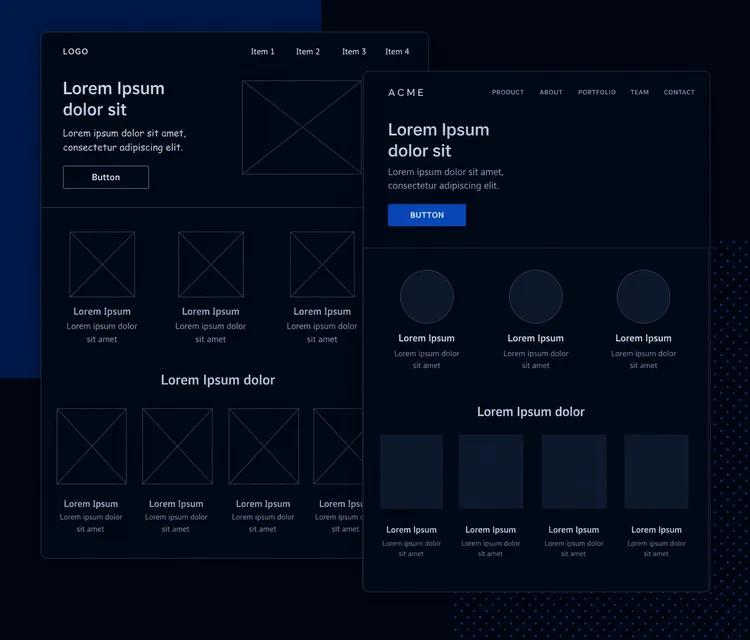Click the 'Lorem Ipsum dolor sit' hero title in the ACME window

(439, 140)
